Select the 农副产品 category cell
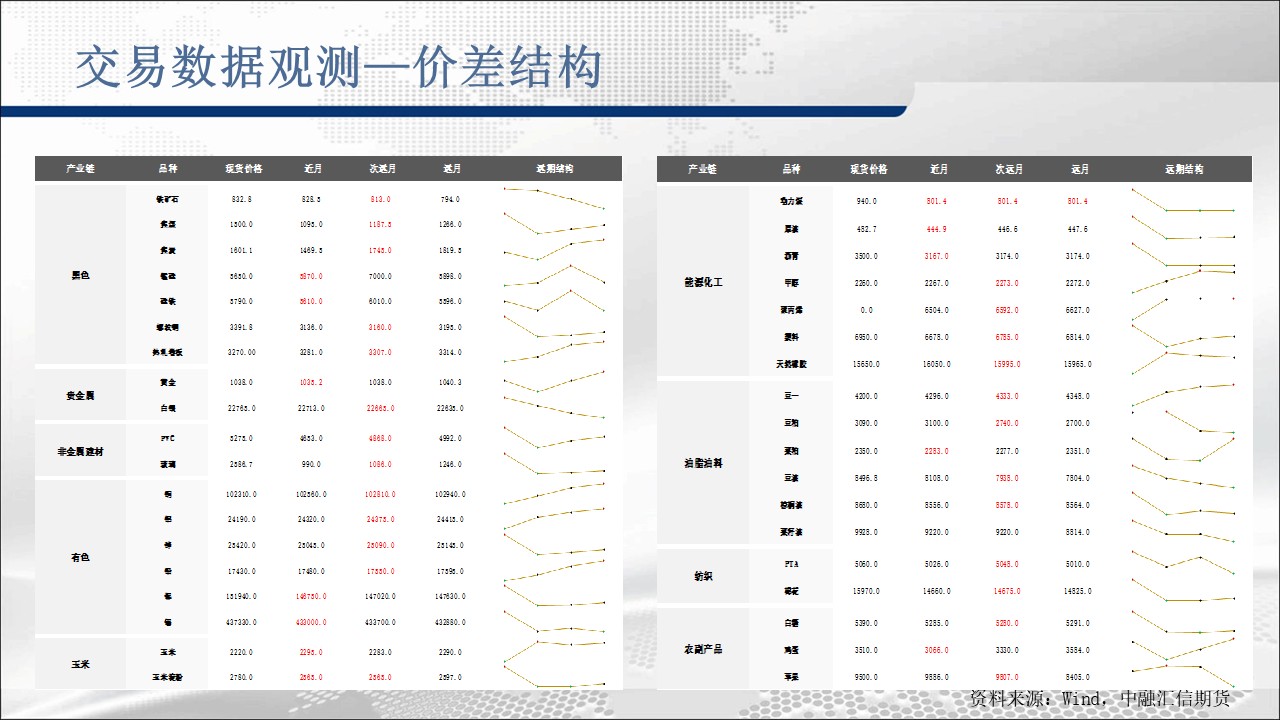The width and height of the screenshot is (1280, 720). (x=702, y=650)
